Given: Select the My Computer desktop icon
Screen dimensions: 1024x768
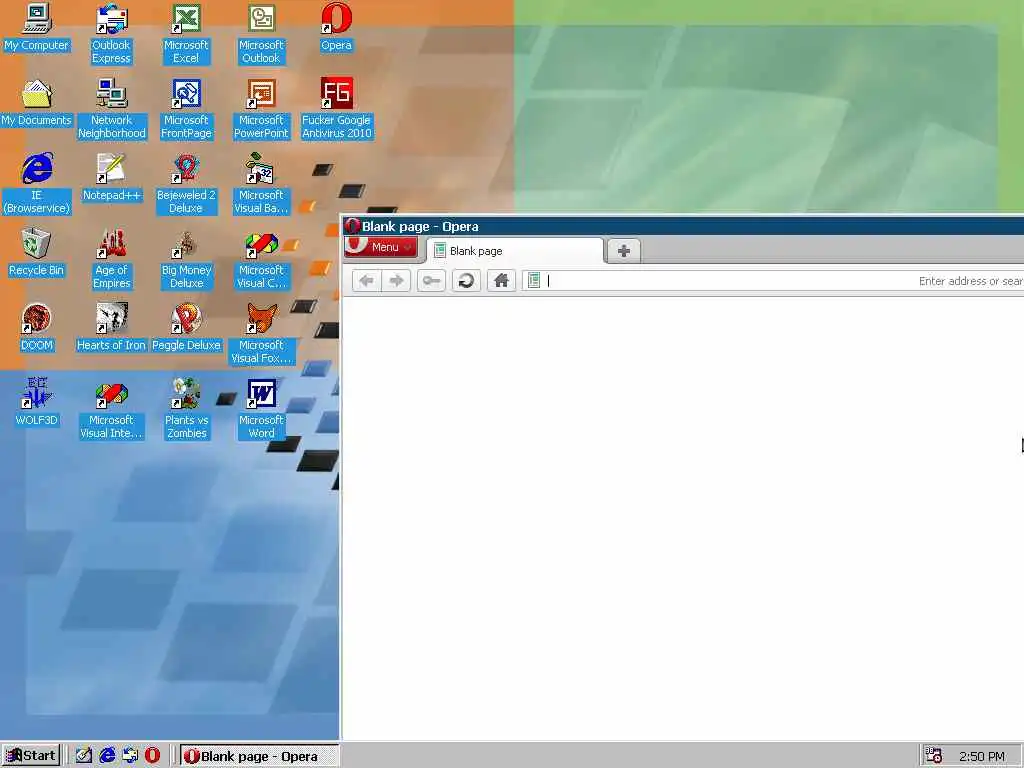Looking at the screenshot, I should [37, 27].
